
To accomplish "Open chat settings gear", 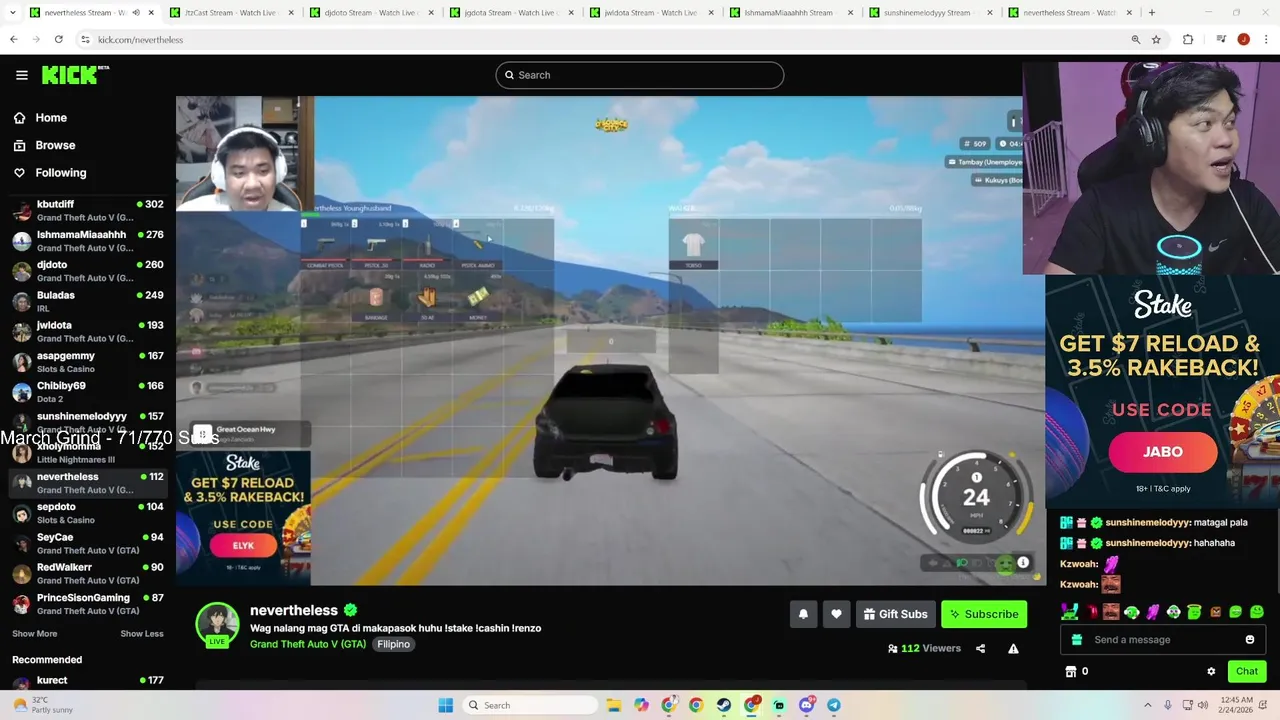I will pos(1211,672).
